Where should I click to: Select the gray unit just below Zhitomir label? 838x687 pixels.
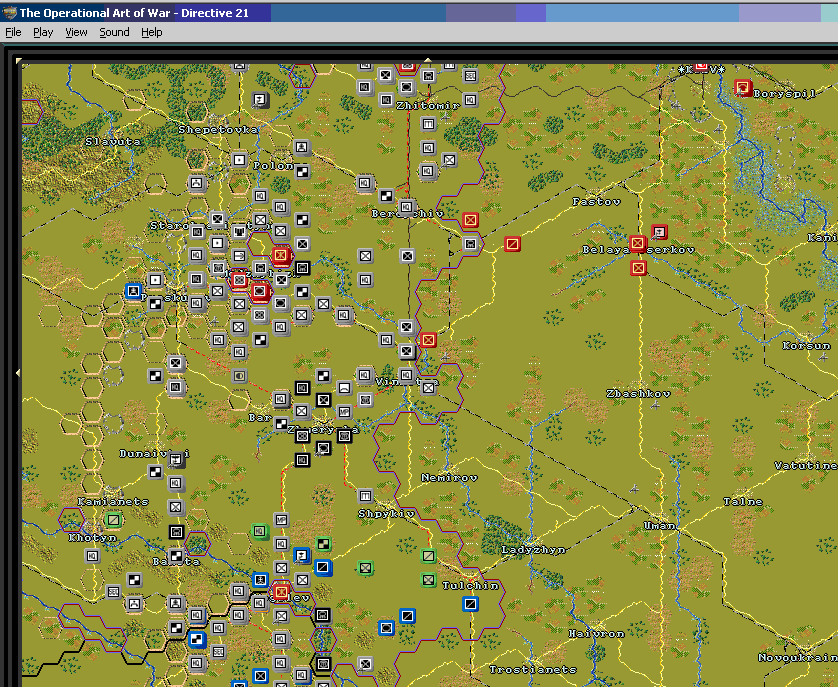pyautogui.click(x=428, y=124)
